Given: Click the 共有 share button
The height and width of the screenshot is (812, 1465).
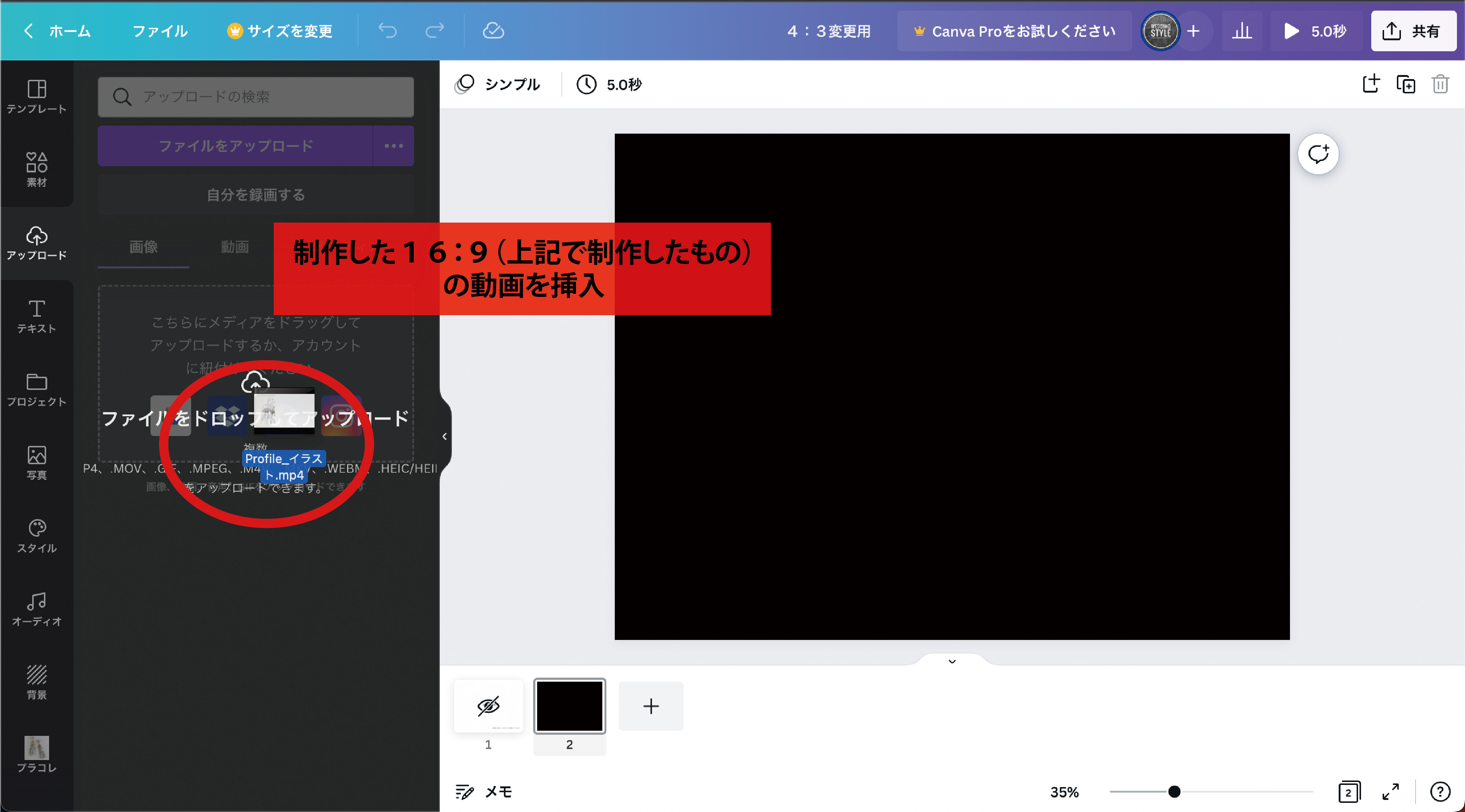Looking at the screenshot, I should (1414, 31).
